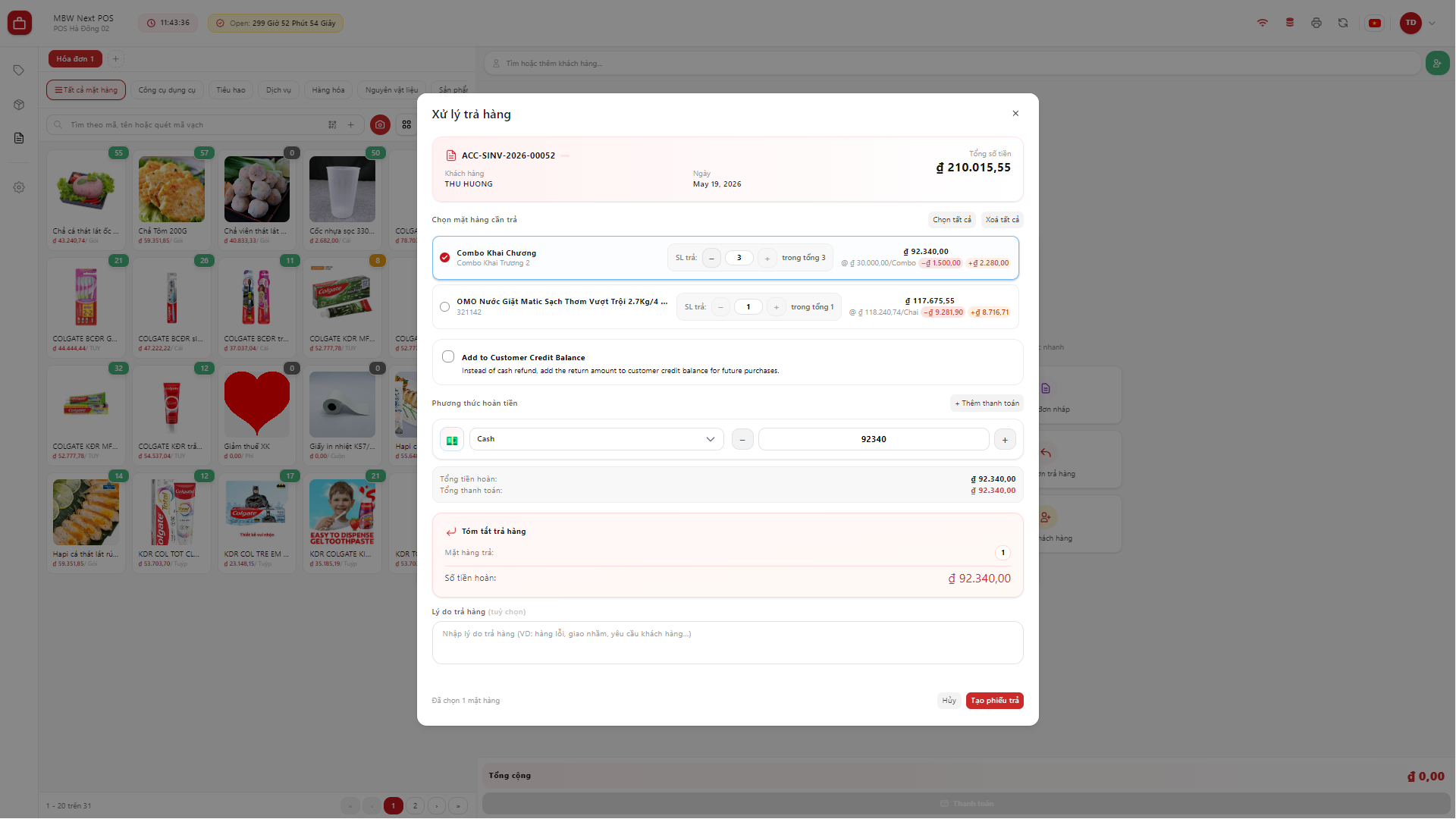Open KDR COL TRE EM product
1456x819 pixels.
coord(256,522)
